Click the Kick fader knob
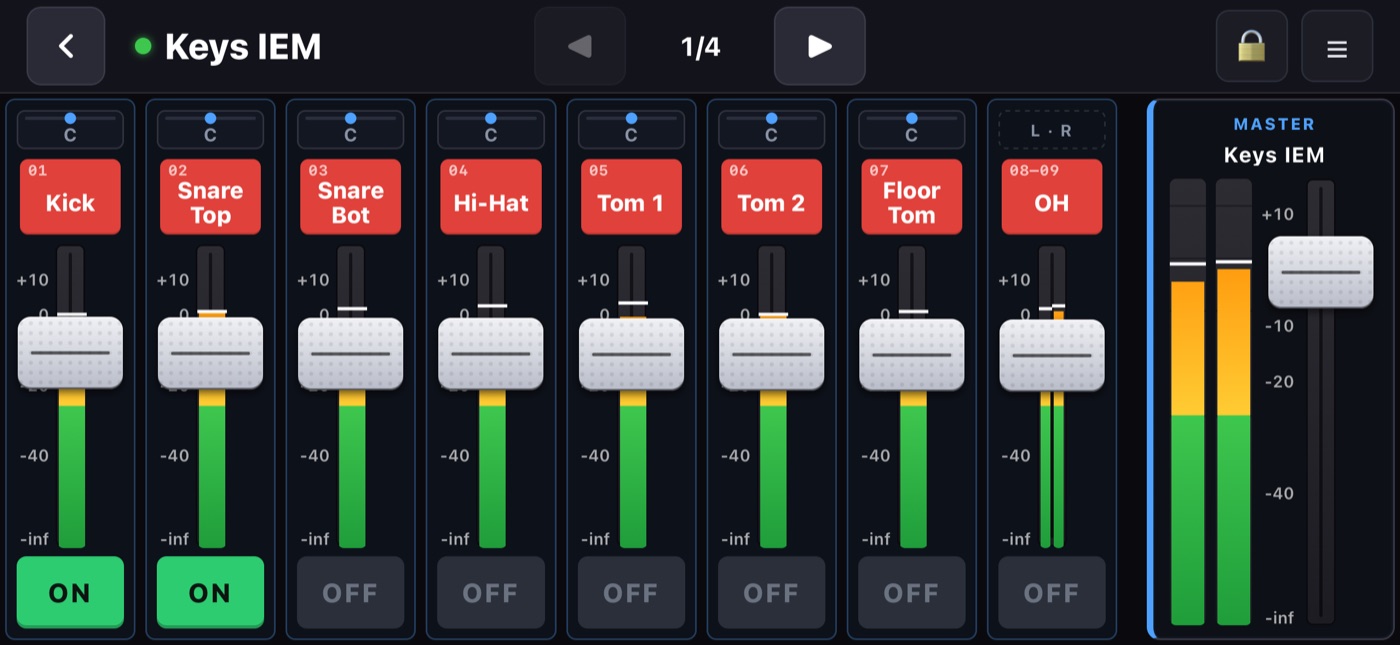This screenshot has width=1400, height=645. (x=70, y=353)
